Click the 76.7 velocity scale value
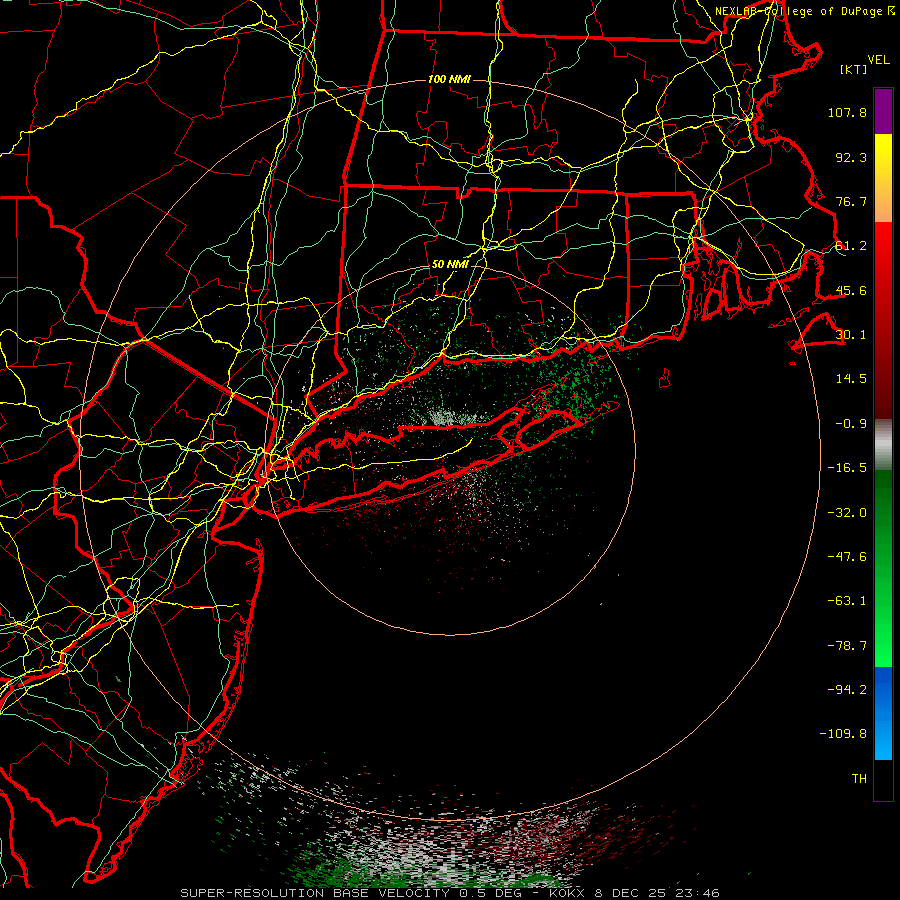The image size is (900, 900). 851,201
